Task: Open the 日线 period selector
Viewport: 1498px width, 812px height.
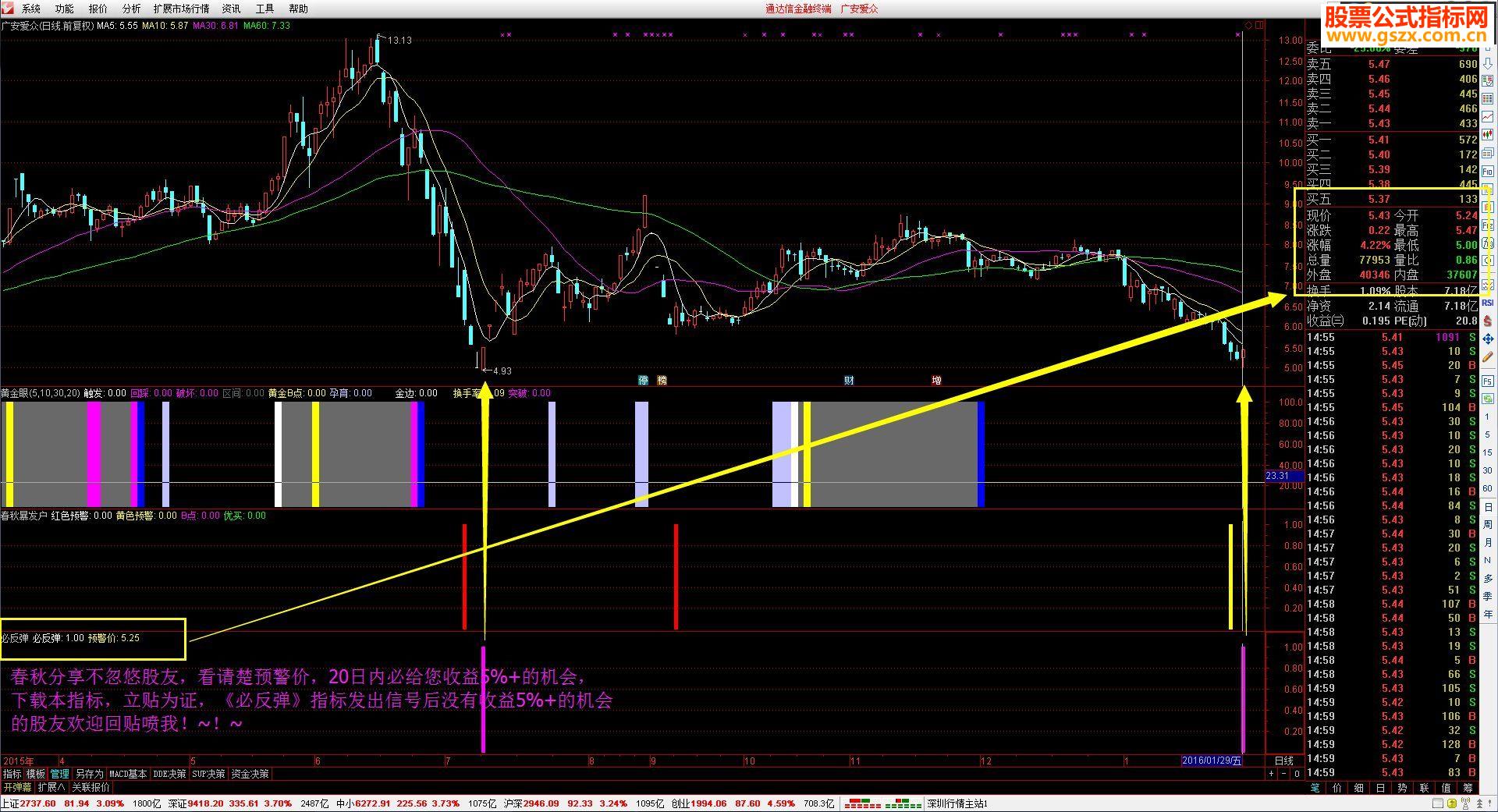Action: [x=1283, y=761]
